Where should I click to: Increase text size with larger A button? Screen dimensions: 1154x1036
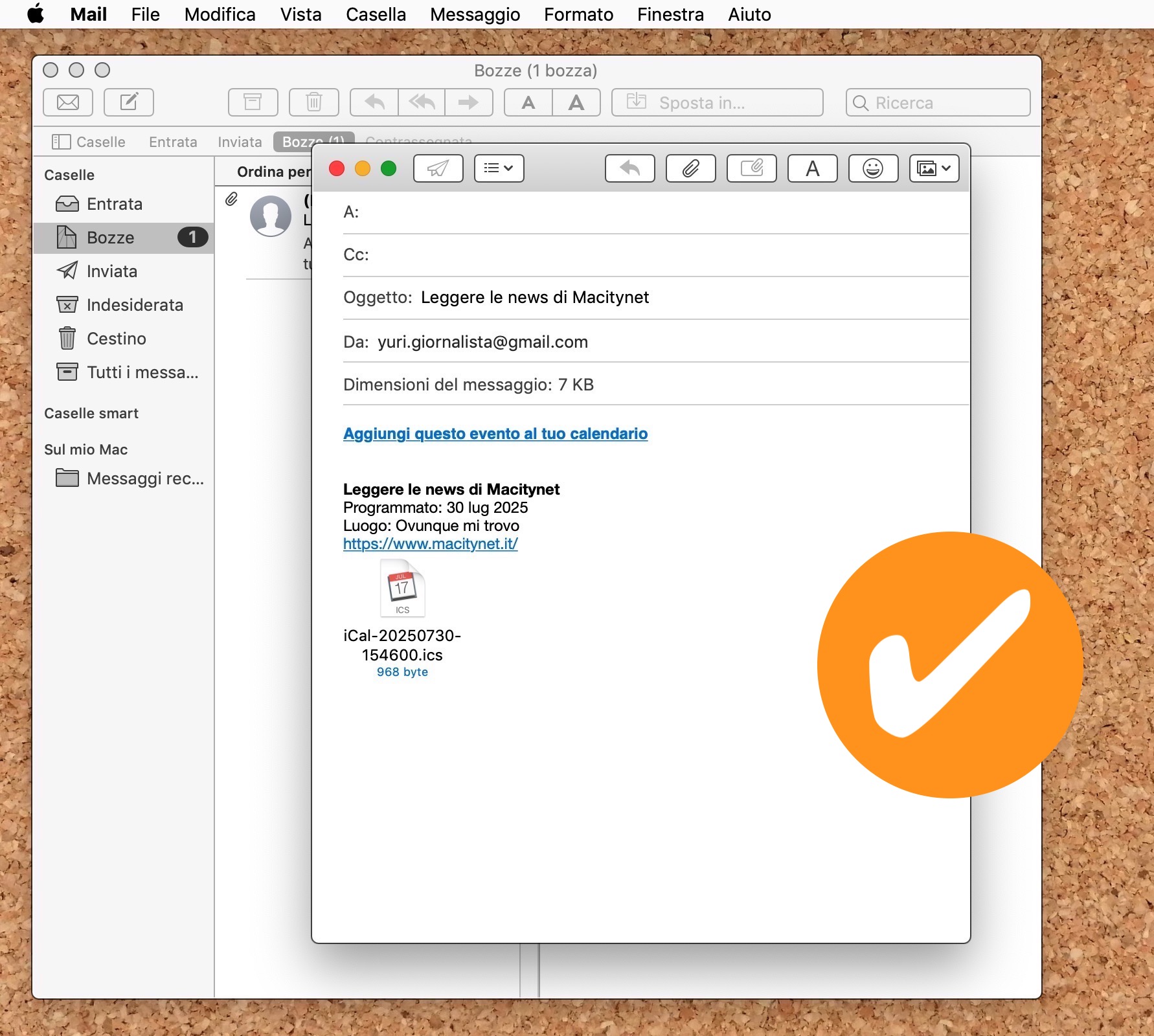[x=576, y=102]
